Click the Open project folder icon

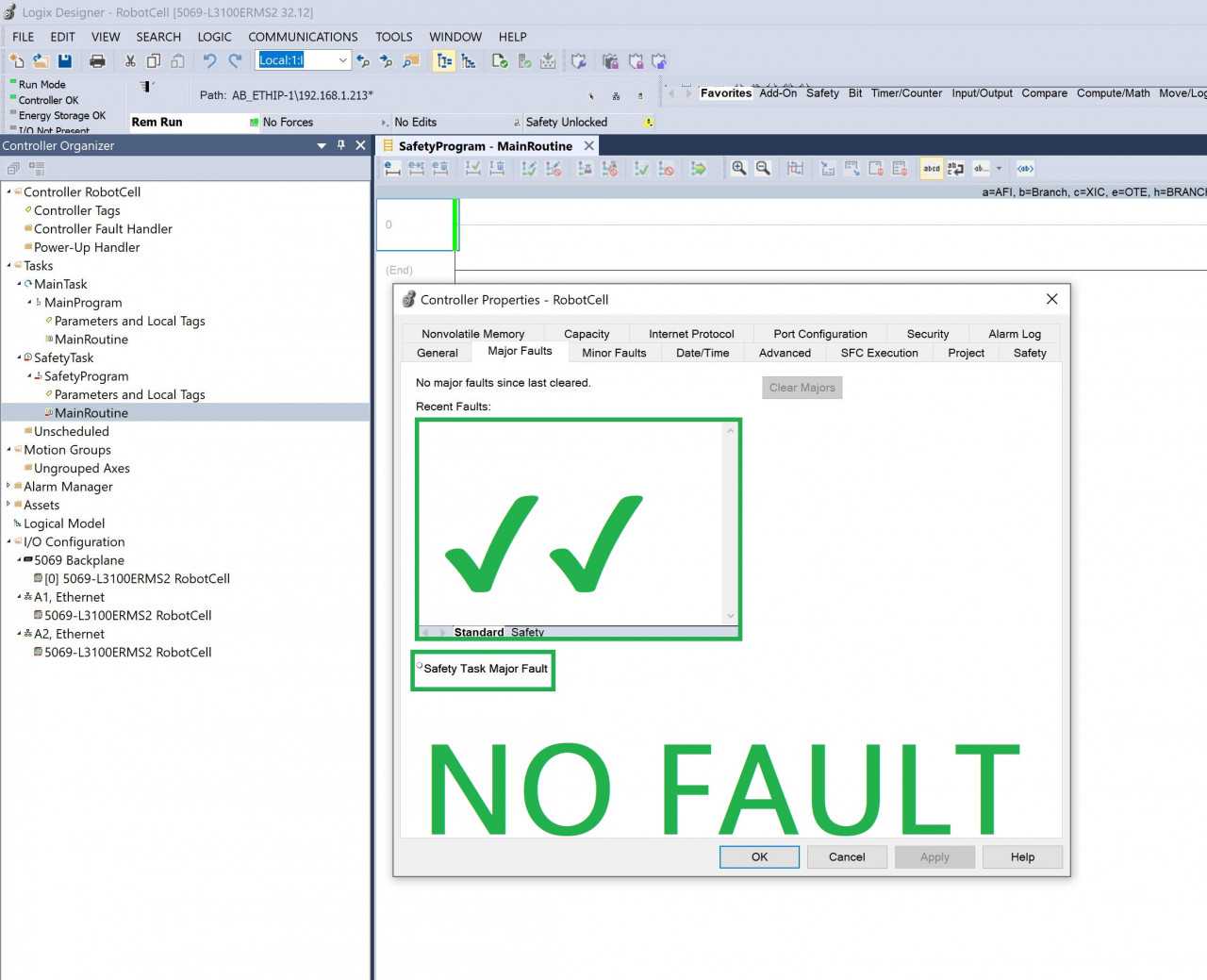[41, 60]
